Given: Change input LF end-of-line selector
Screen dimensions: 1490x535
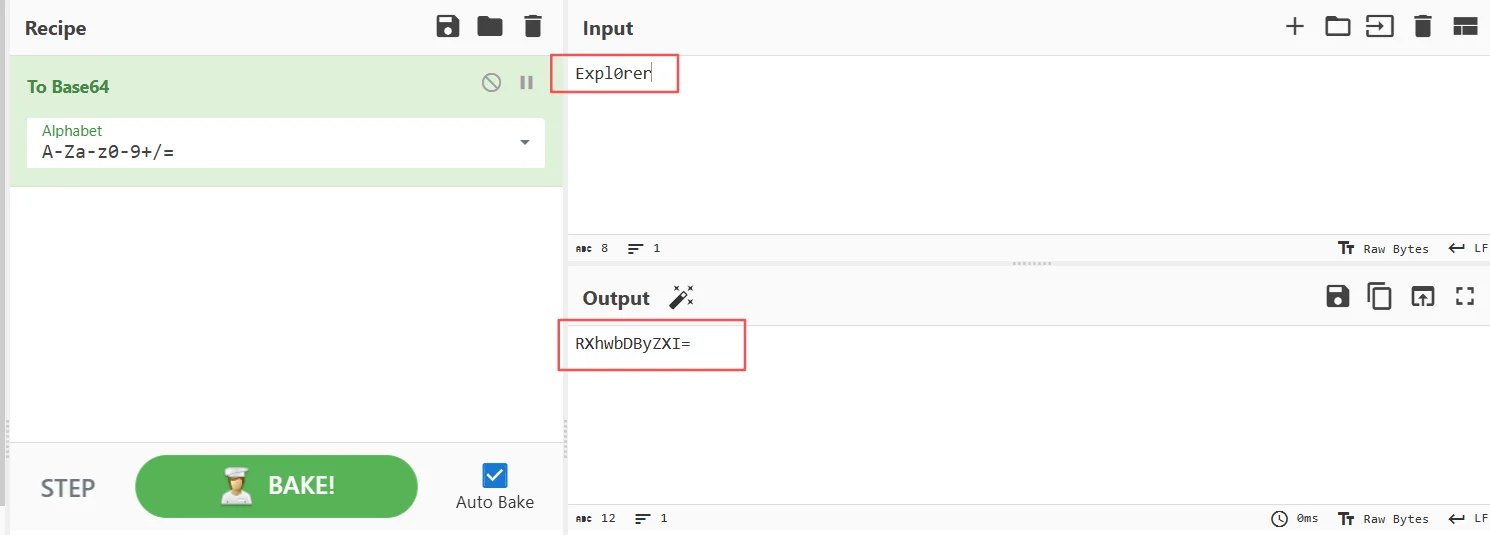Looking at the screenshot, I should coord(1468,249).
